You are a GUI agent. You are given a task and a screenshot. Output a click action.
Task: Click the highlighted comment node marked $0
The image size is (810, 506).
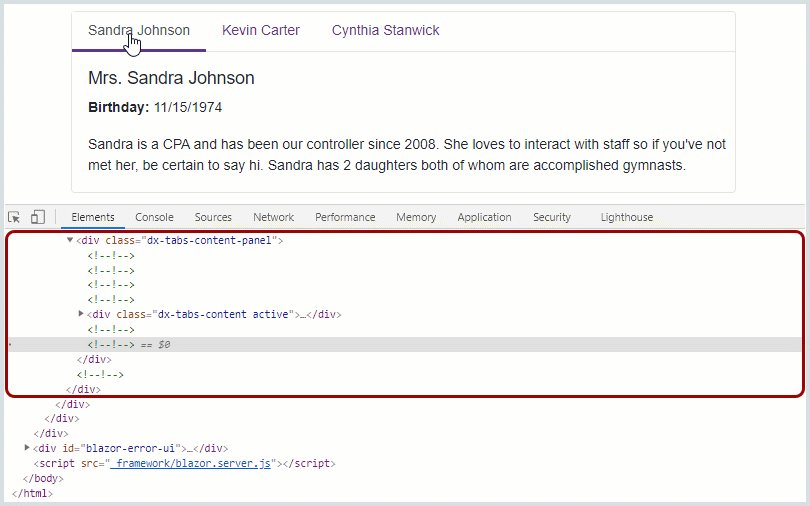(x=111, y=344)
